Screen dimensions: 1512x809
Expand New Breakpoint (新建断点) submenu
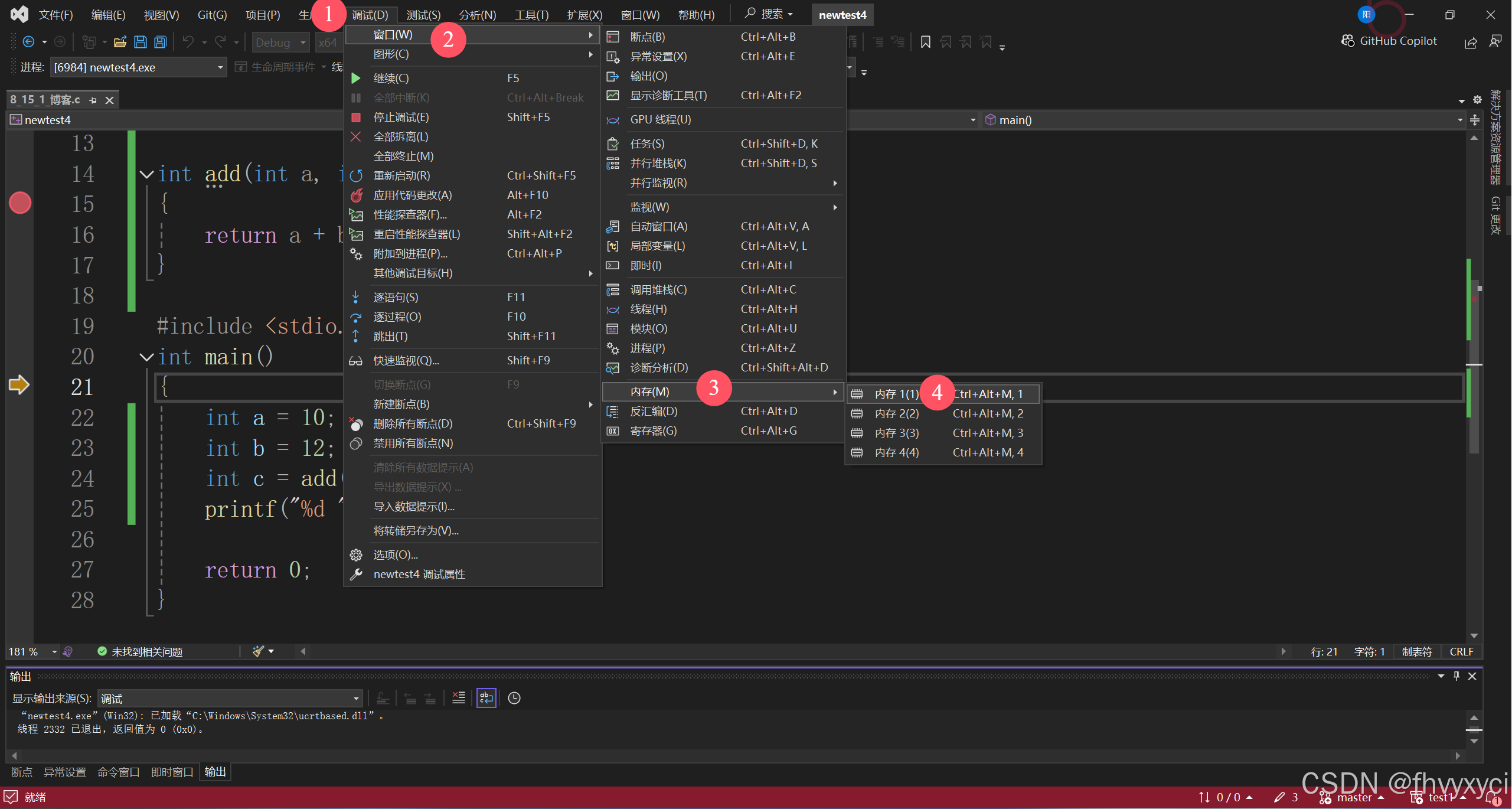pos(472,404)
